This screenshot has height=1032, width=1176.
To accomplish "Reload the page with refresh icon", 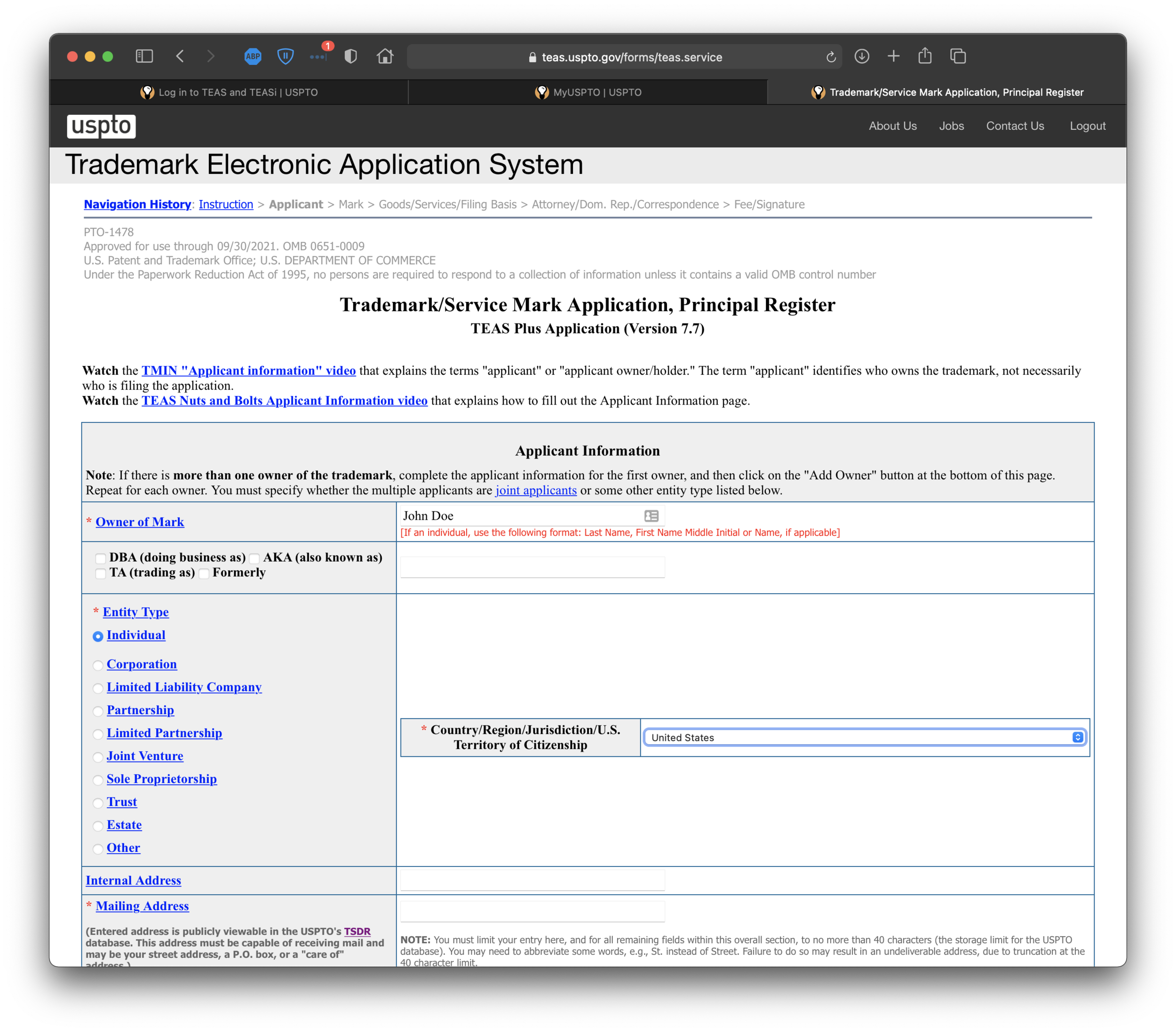I will coord(830,57).
